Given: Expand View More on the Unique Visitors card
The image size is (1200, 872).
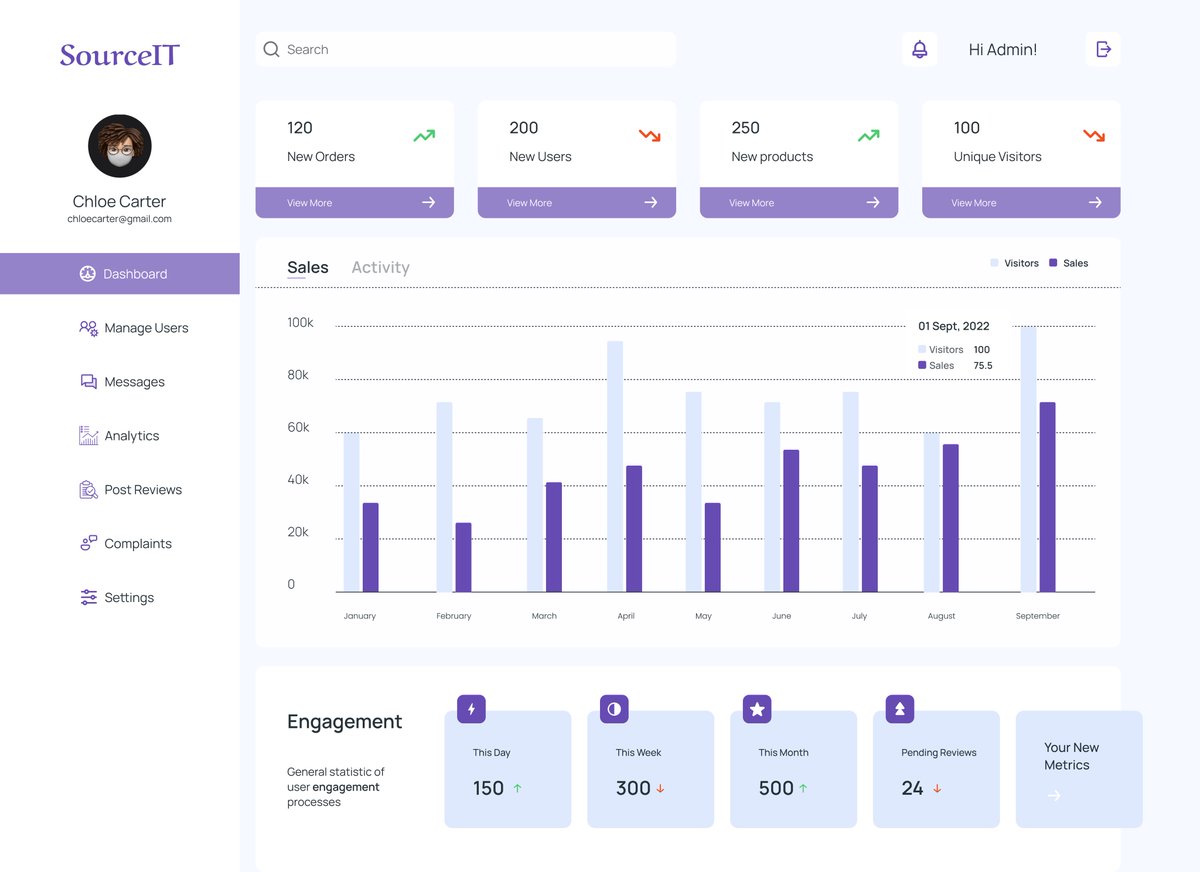Looking at the screenshot, I should [x=1020, y=202].
